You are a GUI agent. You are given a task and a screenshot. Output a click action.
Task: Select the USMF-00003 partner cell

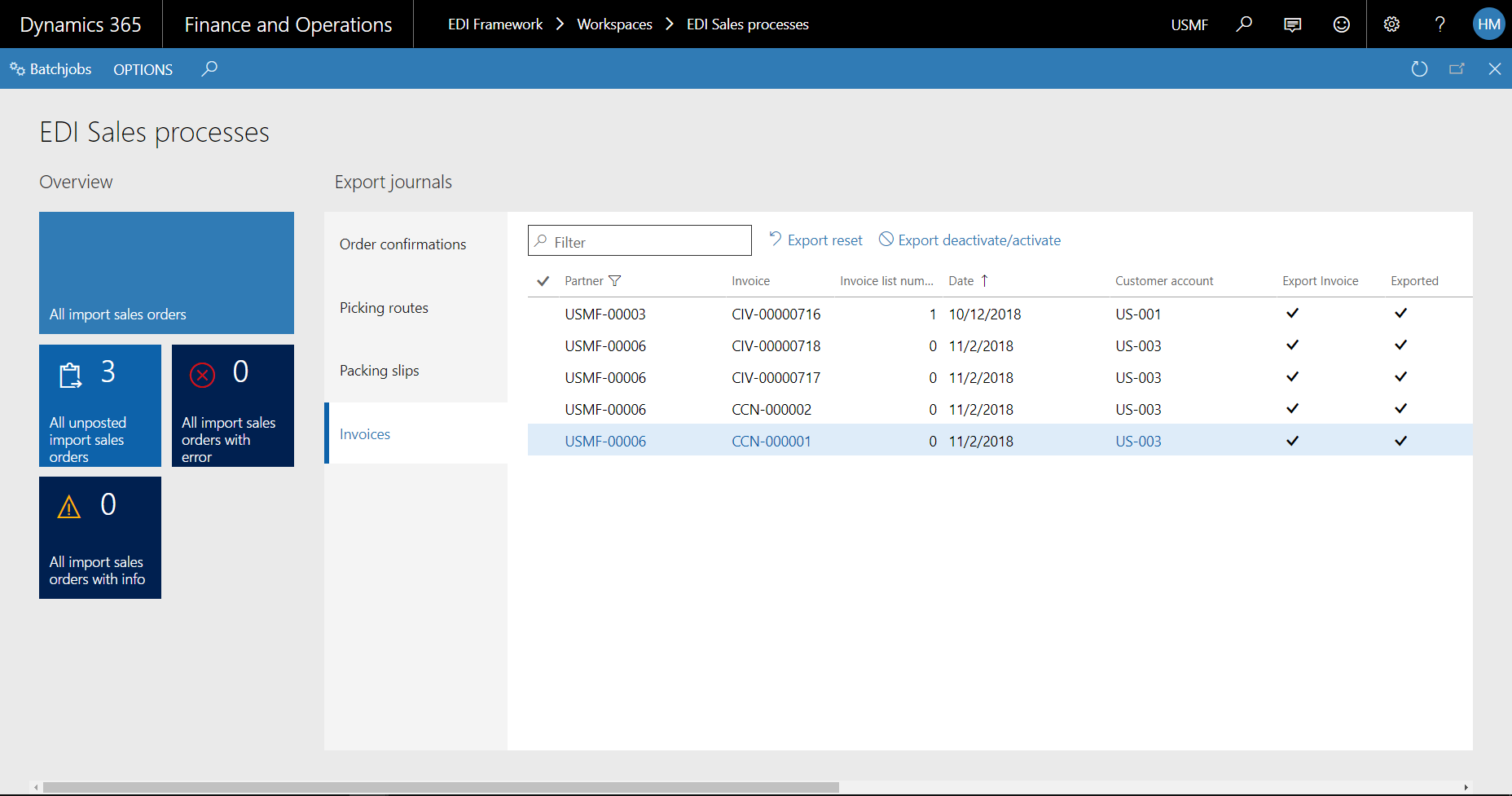click(x=605, y=314)
